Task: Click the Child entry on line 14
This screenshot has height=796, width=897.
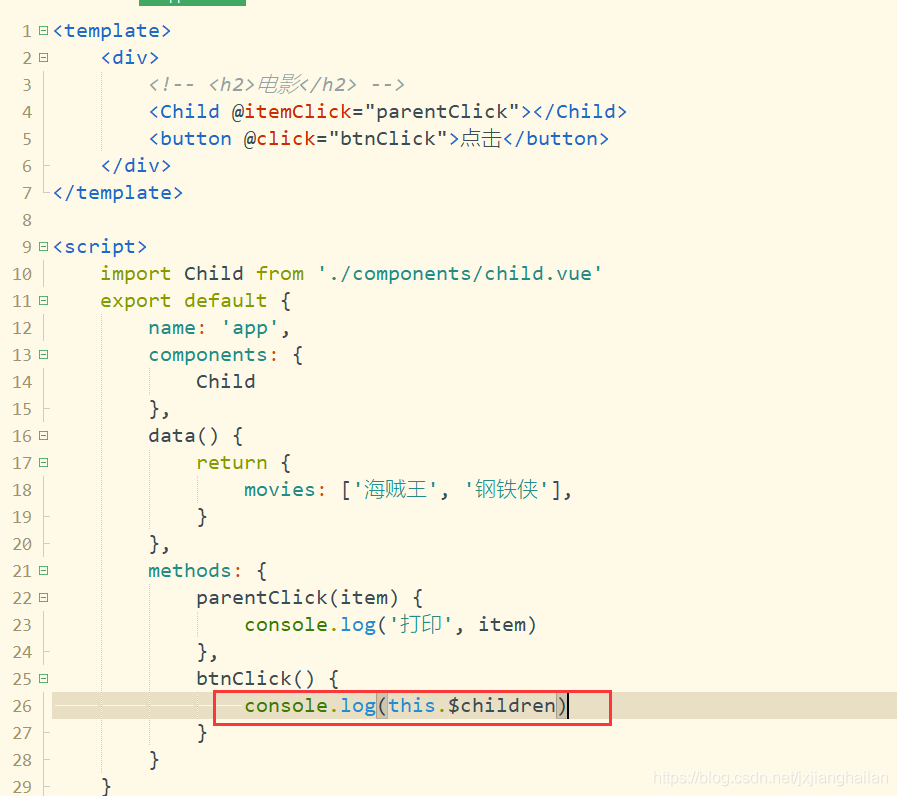Action: 226,382
